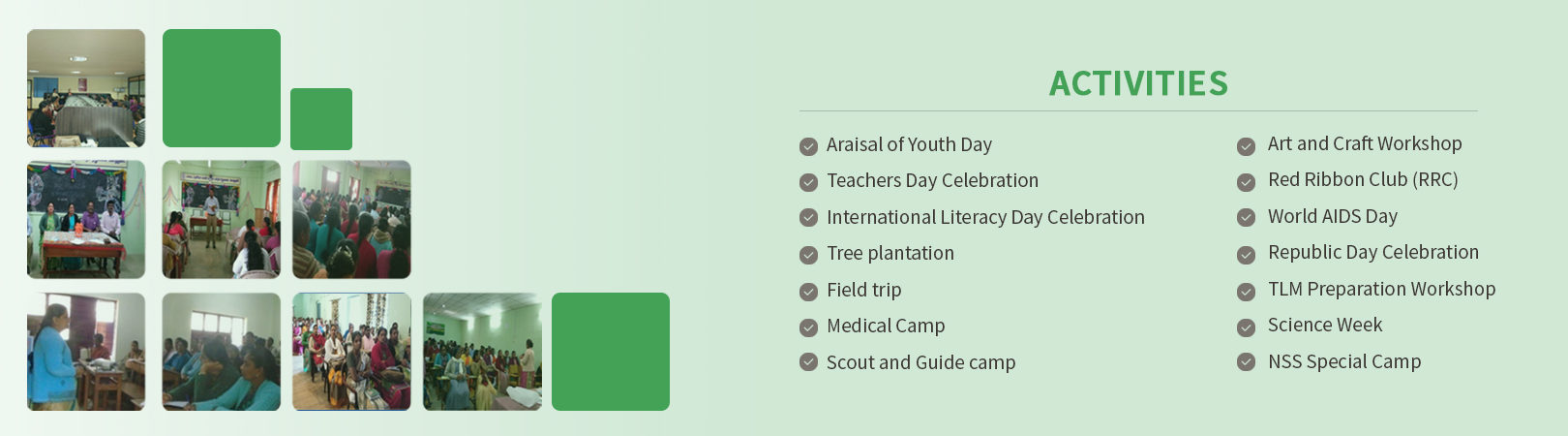The width and height of the screenshot is (1568, 436).
Task: Click the small green square in top row
Action: (321, 119)
